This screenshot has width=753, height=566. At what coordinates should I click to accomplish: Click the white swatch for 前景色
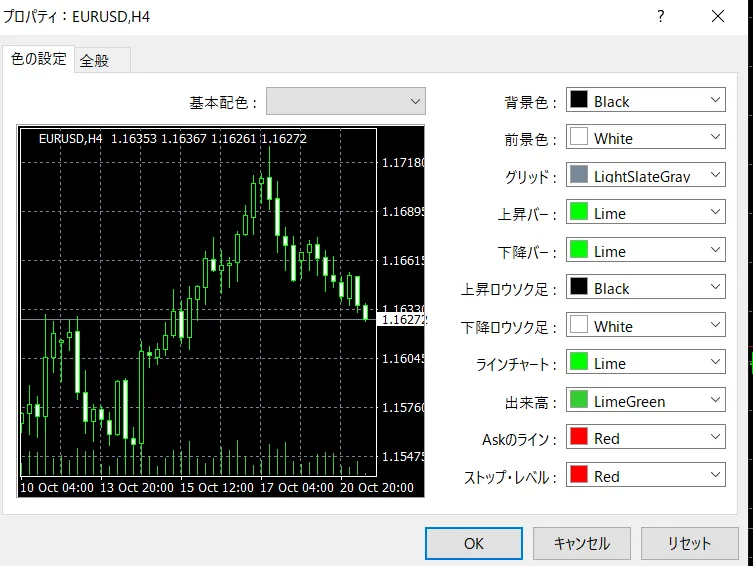pyautogui.click(x=579, y=137)
